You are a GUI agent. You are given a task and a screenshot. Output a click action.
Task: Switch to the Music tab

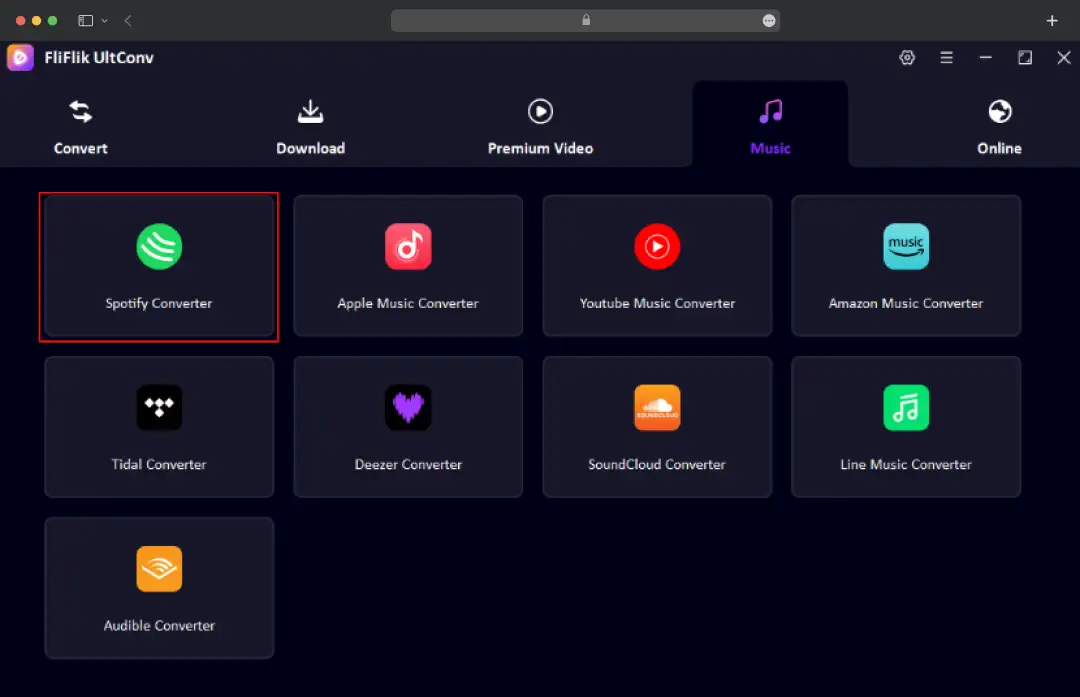pyautogui.click(x=770, y=124)
